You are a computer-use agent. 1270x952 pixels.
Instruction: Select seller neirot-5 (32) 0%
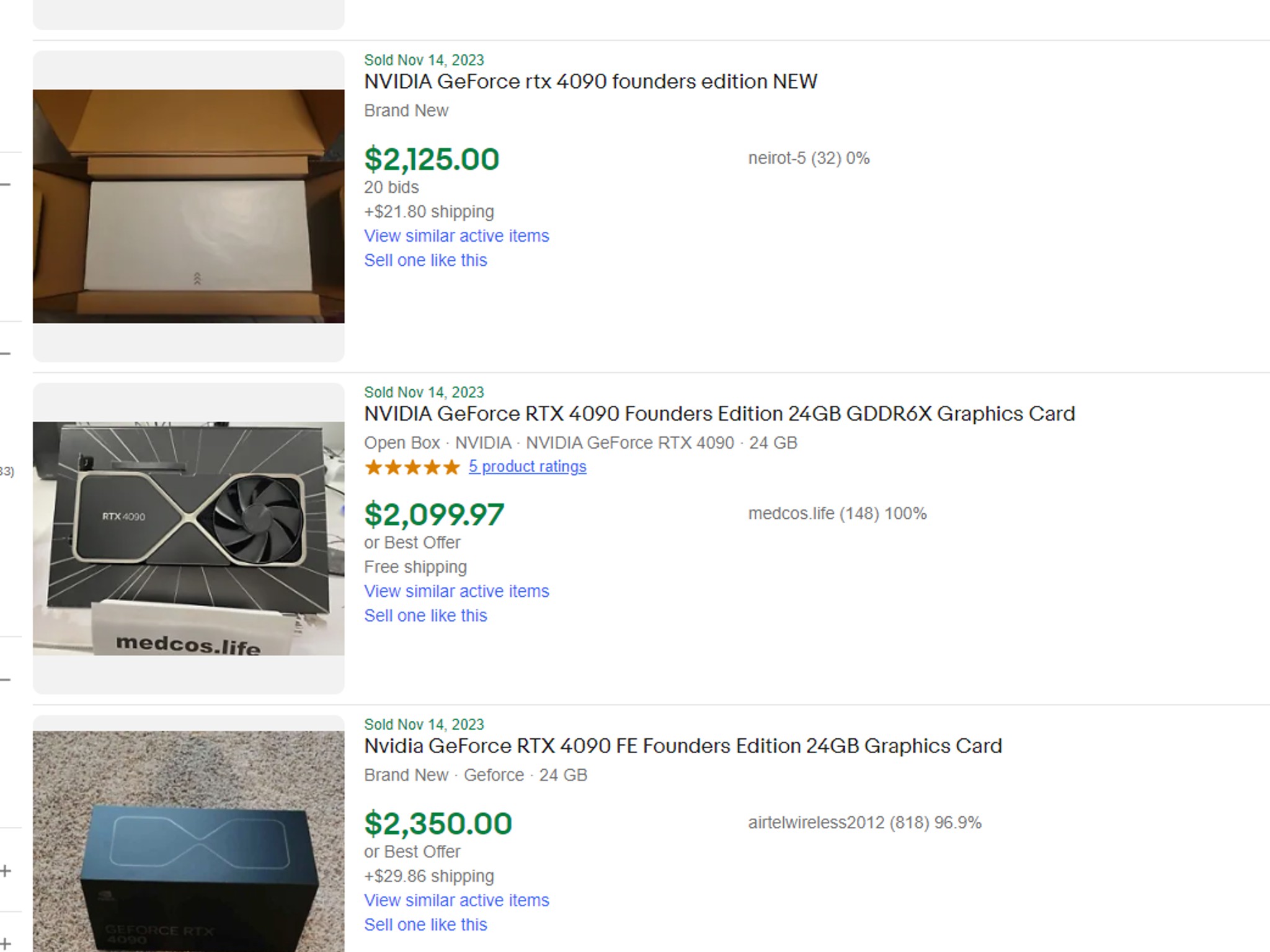[x=809, y=159]
